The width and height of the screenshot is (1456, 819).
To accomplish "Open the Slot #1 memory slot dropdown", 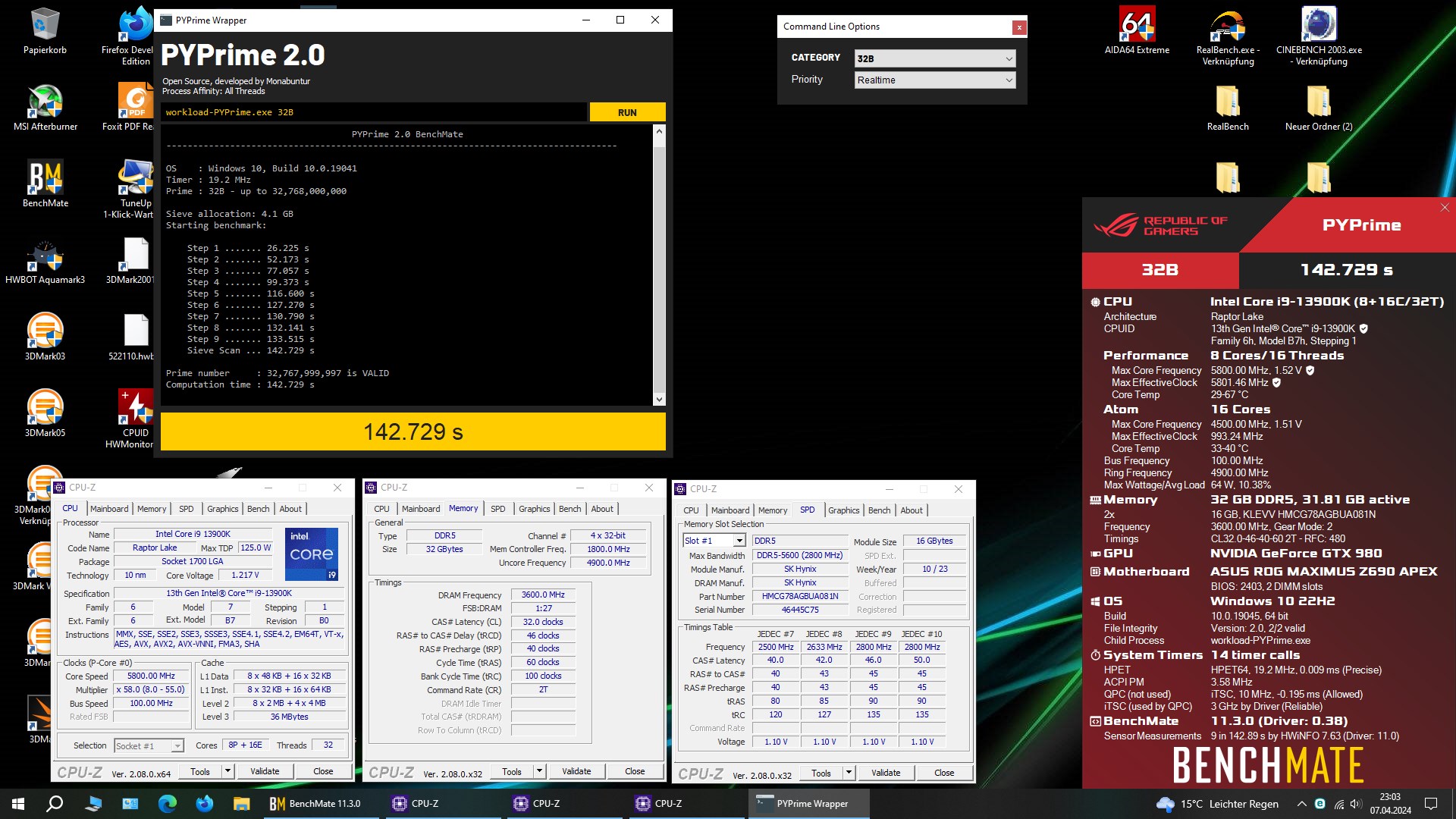I will (714, 541).
